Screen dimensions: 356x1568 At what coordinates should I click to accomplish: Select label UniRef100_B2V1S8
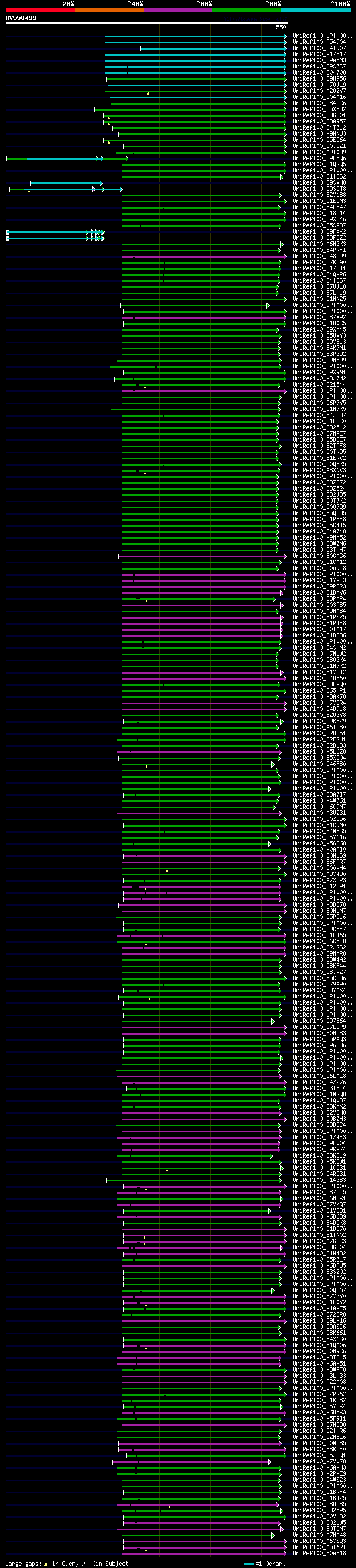point(319,195)
